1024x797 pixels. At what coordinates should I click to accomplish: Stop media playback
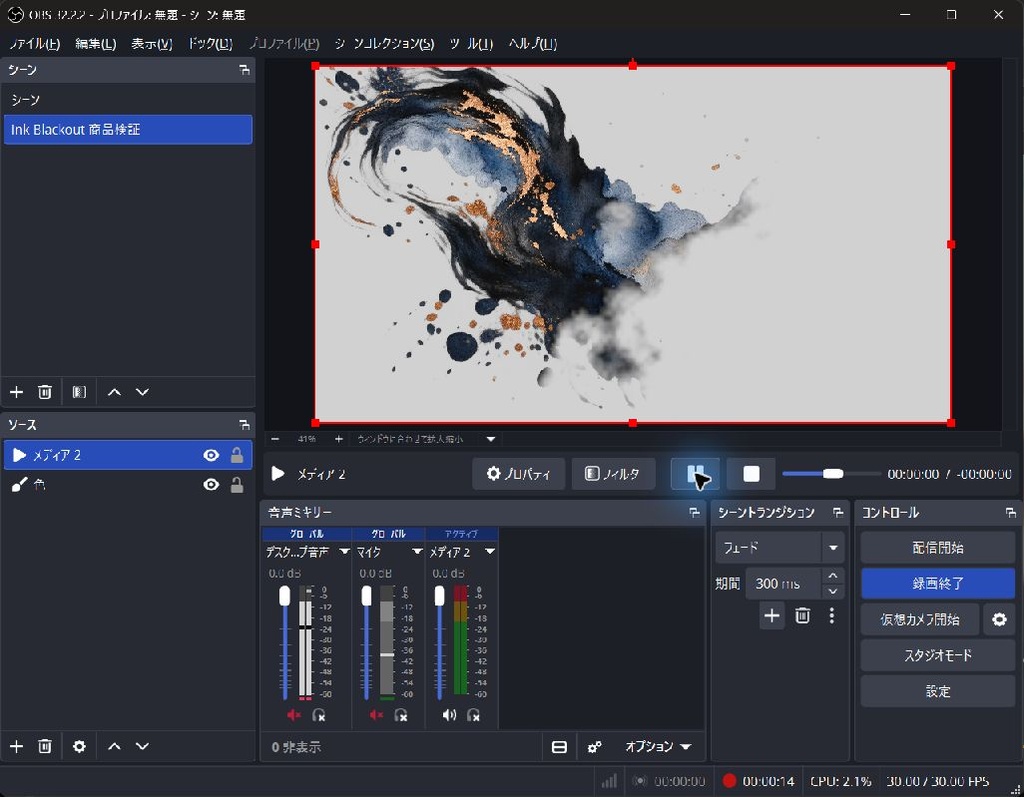(751, 474)
